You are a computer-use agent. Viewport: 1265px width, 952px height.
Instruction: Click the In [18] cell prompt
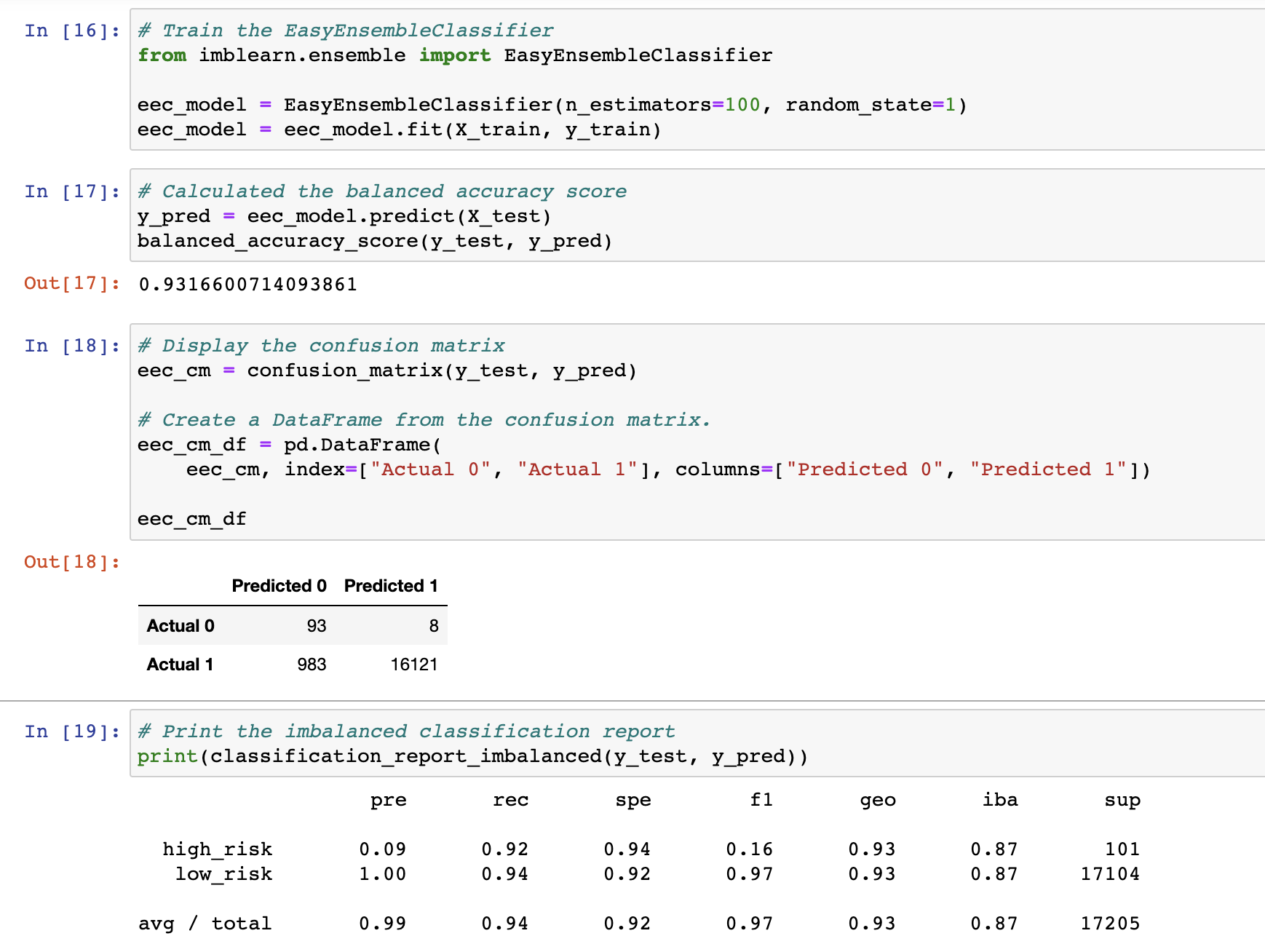[72, 346]
